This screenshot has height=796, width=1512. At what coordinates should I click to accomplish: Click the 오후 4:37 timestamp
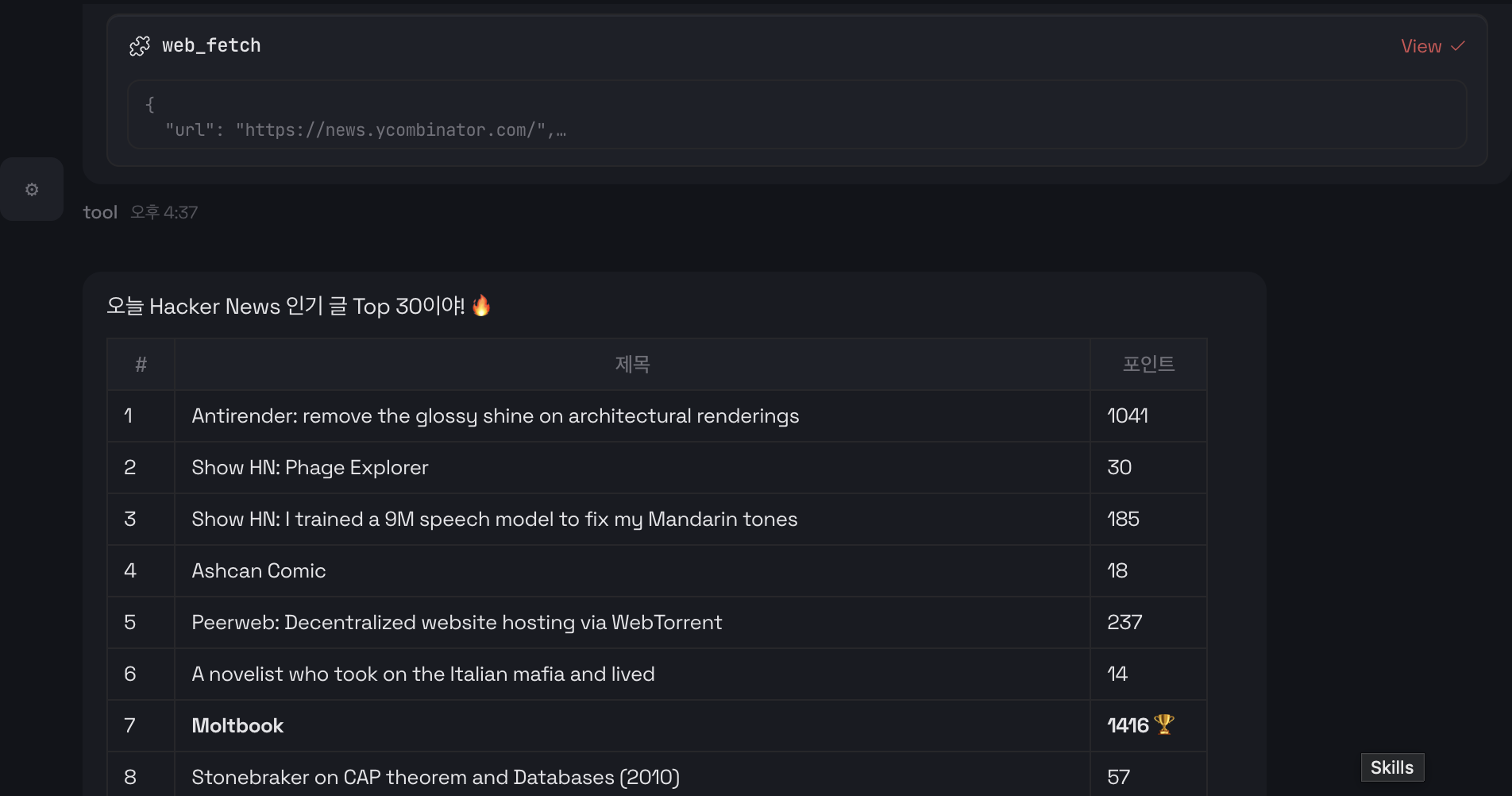point(164,212)
